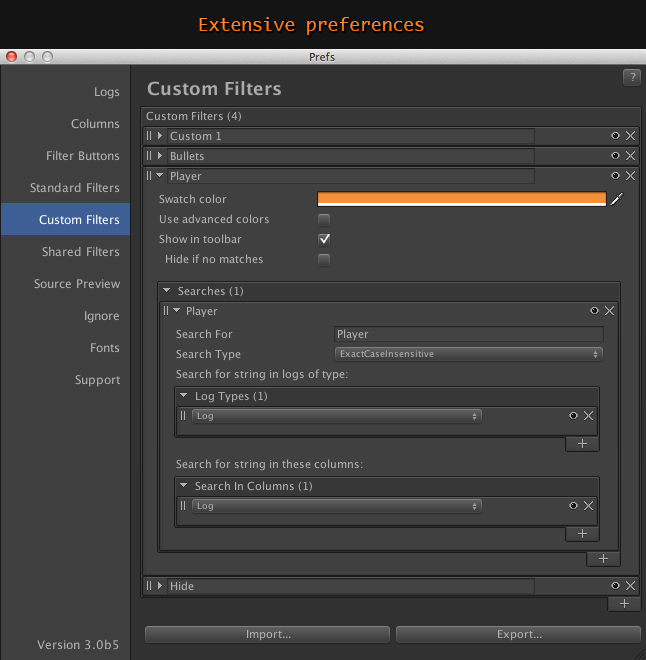Open the orange Swatch color picker
Image resolution: width=646 pixels, height=660 pixels.
pyautogui.click(x=462, y=199)
